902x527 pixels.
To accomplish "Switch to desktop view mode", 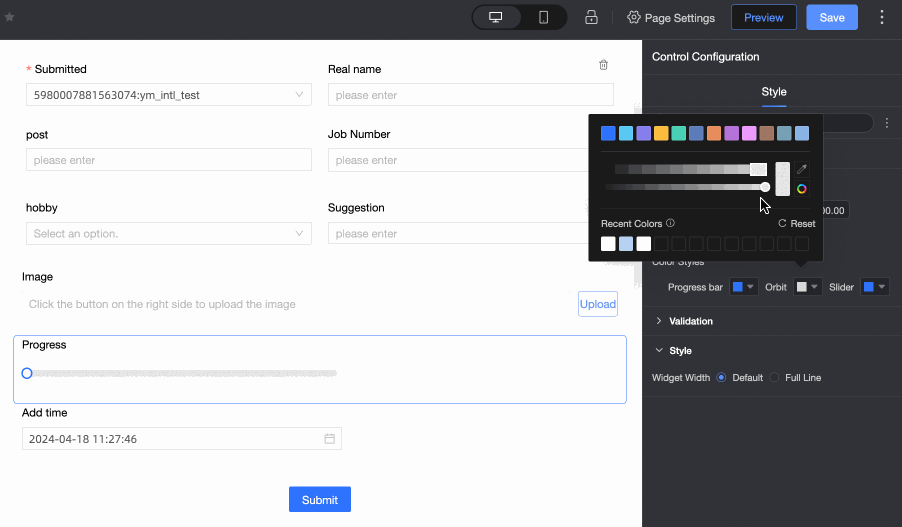I will point(496,17).
